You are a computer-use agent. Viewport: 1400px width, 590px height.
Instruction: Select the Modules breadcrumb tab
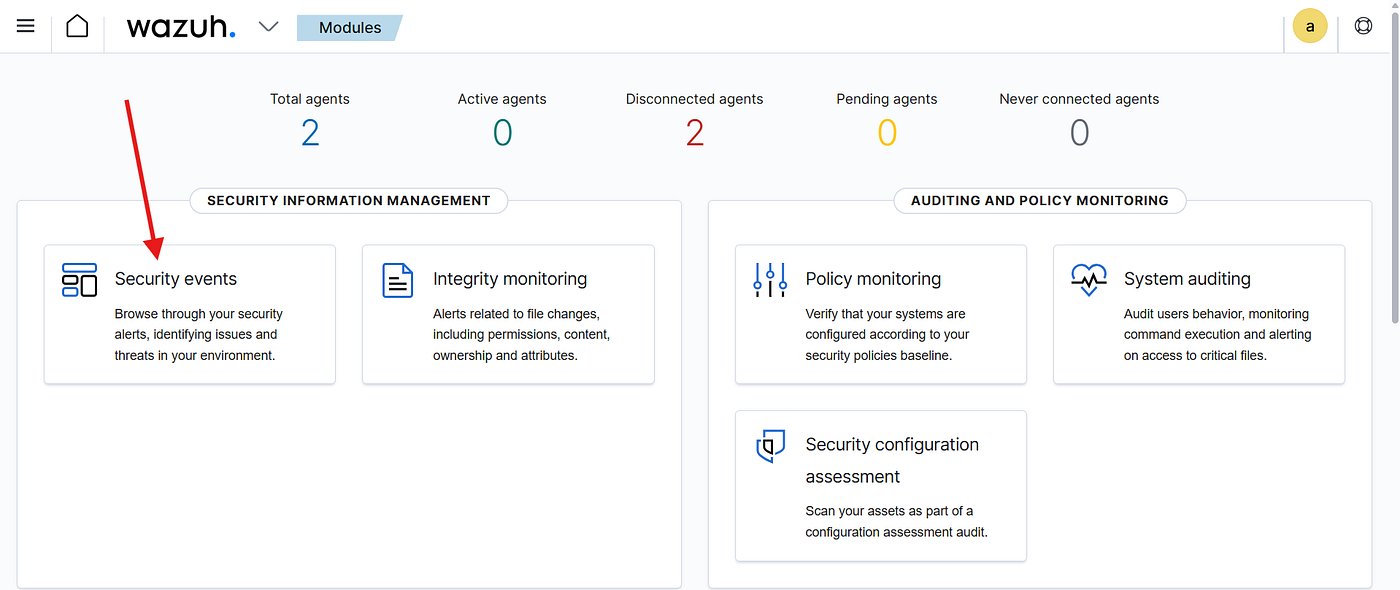350,28
